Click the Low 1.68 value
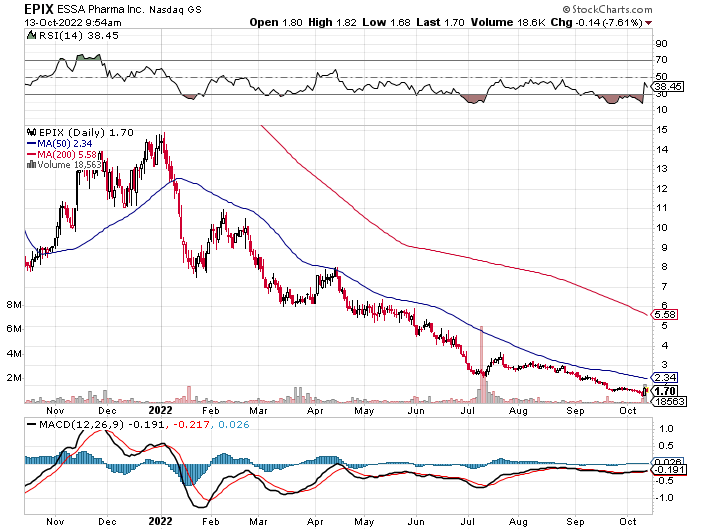This screenshot has width=703, height=530. click(386, 22)
